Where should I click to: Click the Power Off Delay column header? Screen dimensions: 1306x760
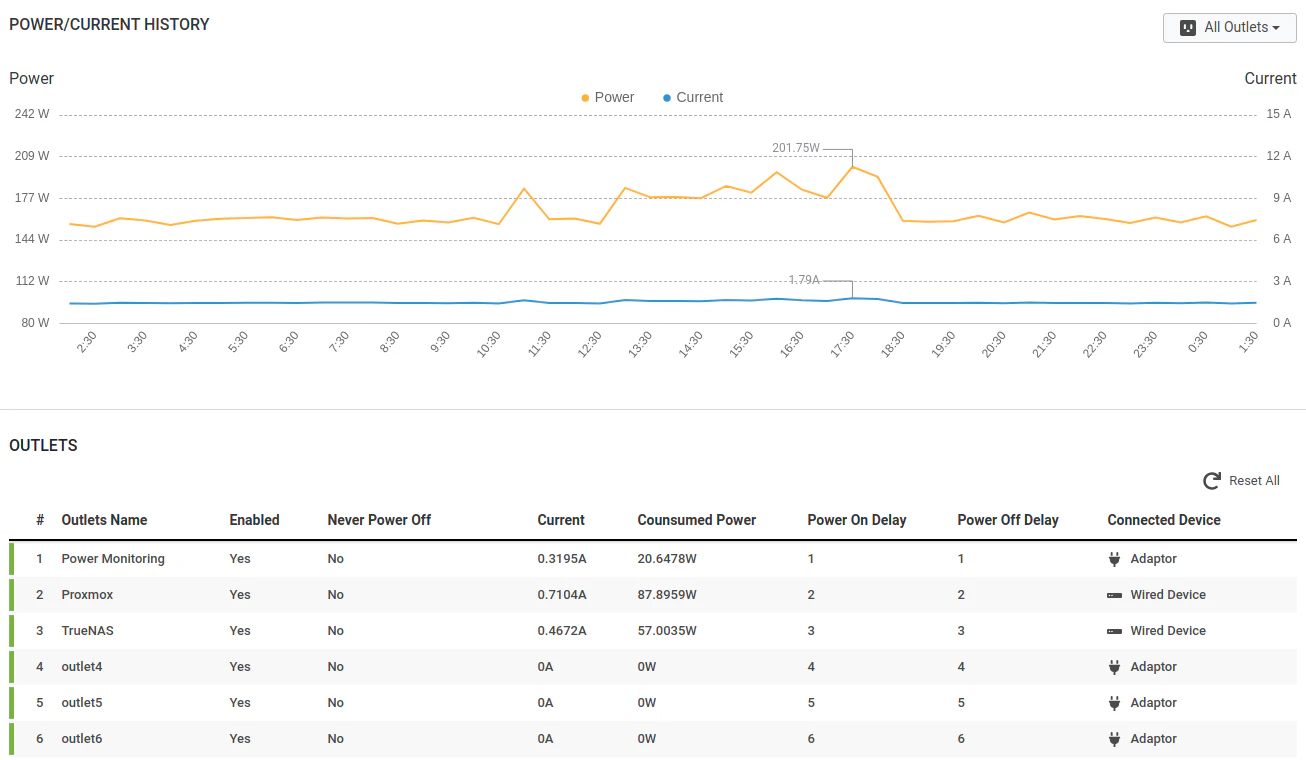pyautogui.click(x=1008, y=520)
